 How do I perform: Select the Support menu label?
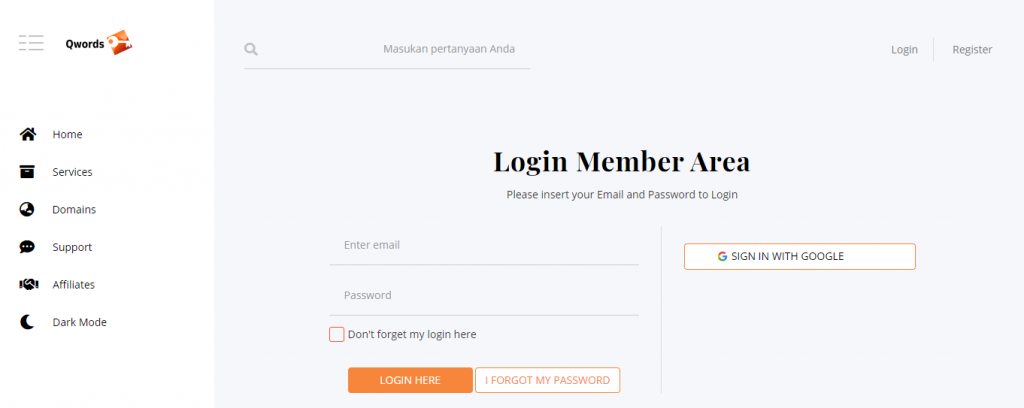[x=72, y=247]
